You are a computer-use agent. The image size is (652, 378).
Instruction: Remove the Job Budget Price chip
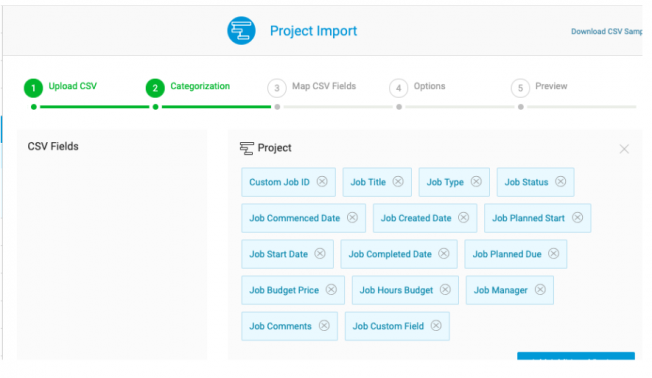coord(331,289)
